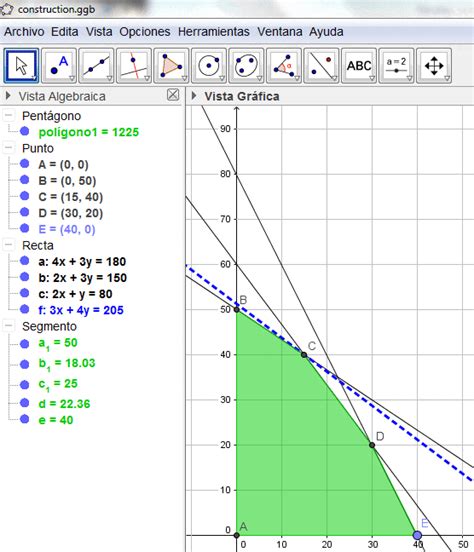The image size is (474, 552).
Task: Select the Reflect about Line tool
Action: 321,66
